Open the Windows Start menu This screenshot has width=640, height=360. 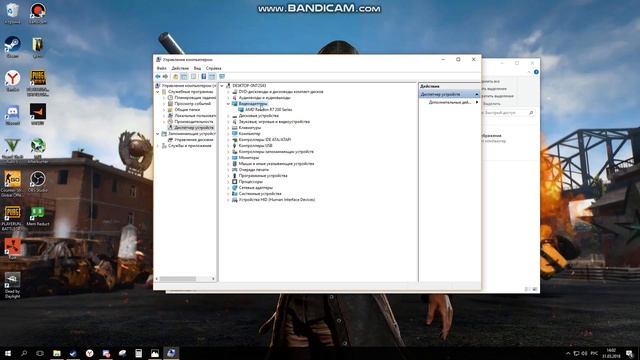(8, 353)
